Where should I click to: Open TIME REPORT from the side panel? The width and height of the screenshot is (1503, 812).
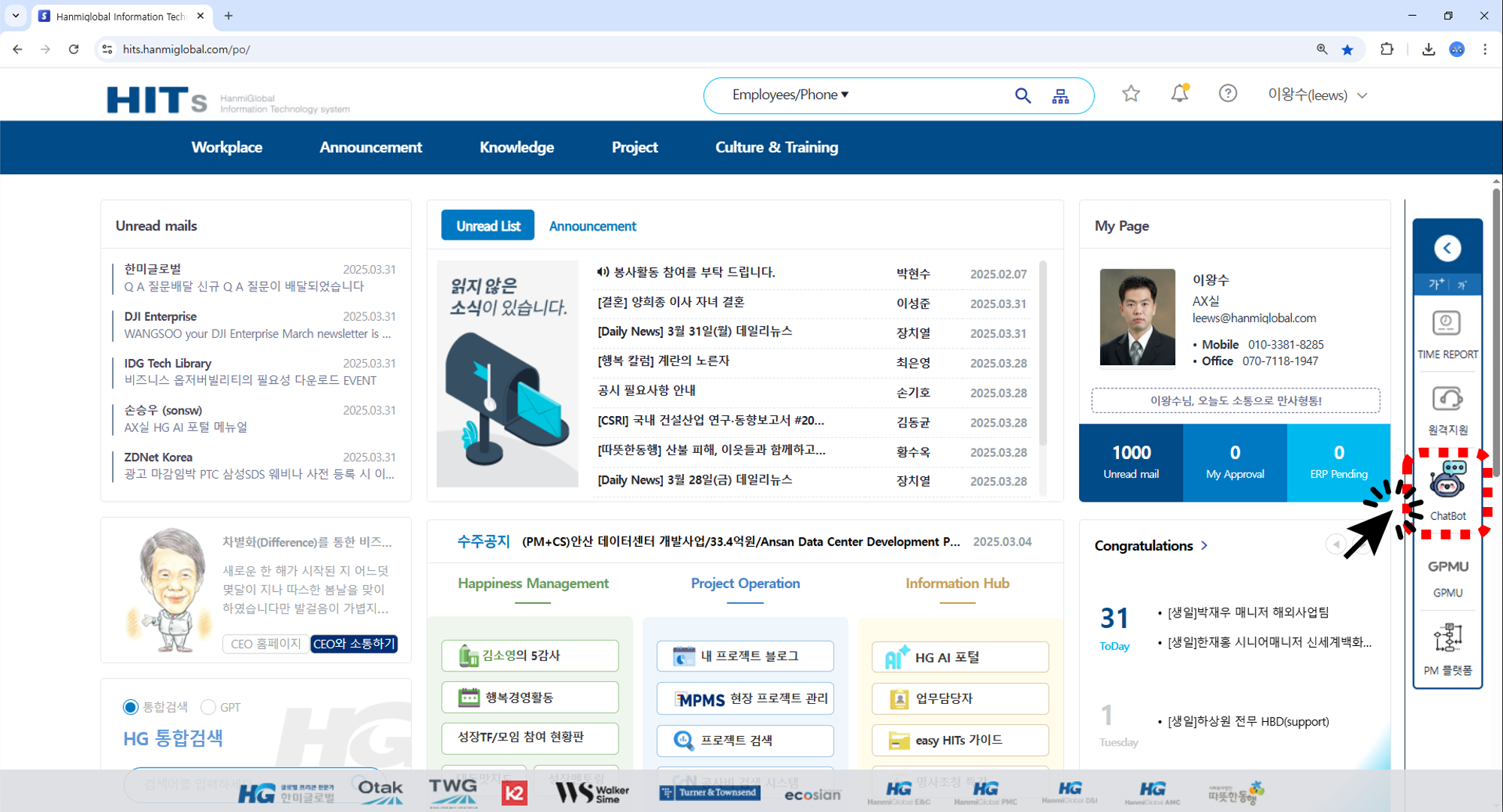click(x=1447, y=335)
